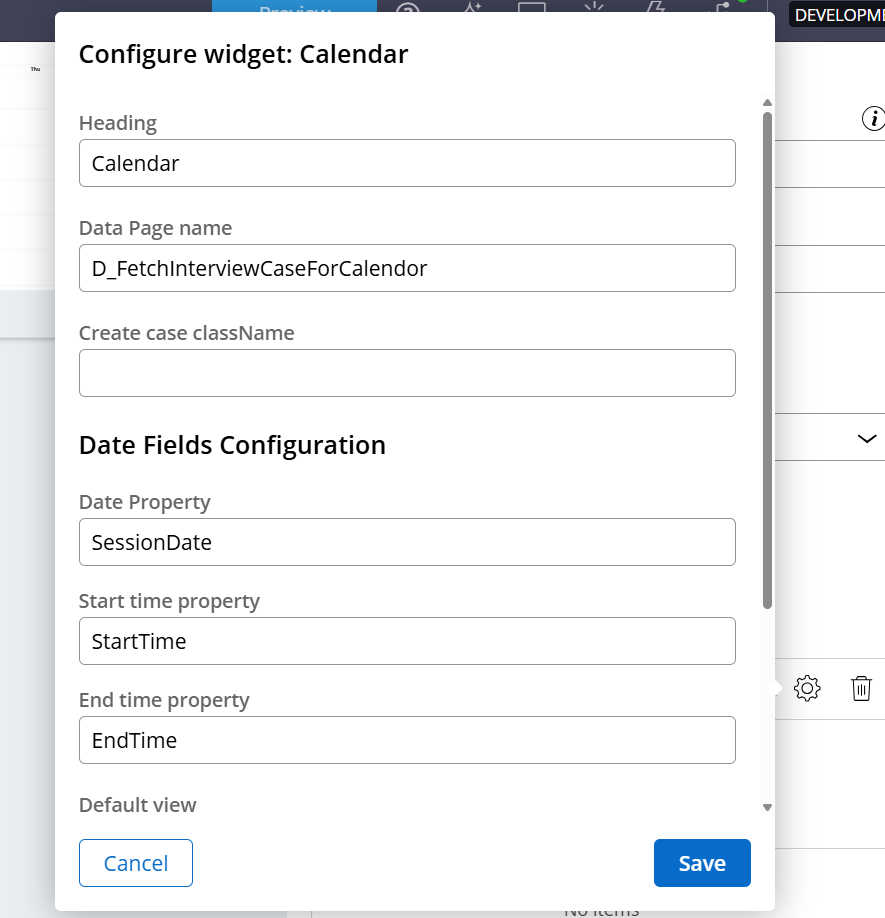Save the Calendar widget configuration
Screen dimensions: 885x918
[x=701, y=862]
